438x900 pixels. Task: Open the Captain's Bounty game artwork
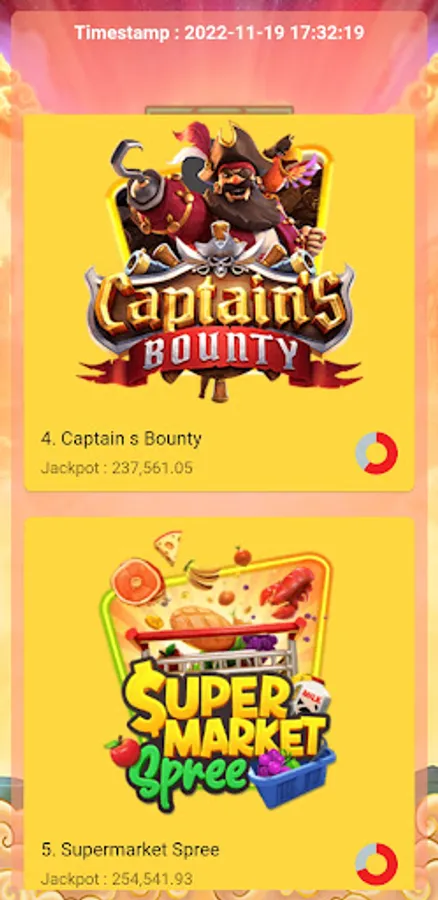pos(219,261)
